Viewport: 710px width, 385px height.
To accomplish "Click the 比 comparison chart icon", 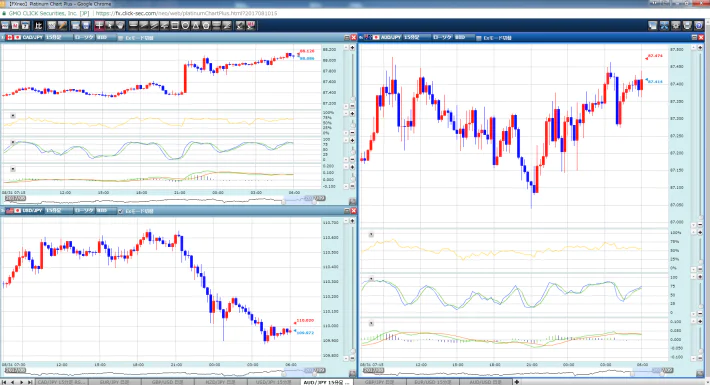I will (38, 25).
